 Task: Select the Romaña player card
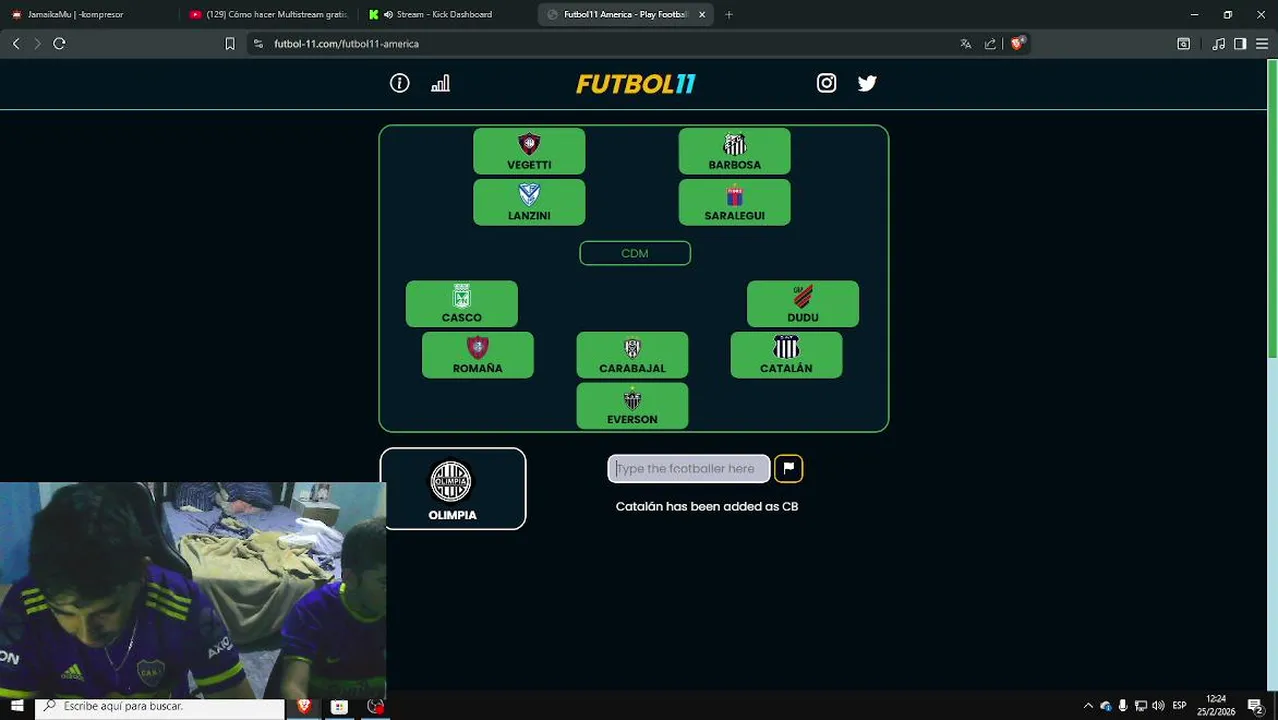pos(478,355)
